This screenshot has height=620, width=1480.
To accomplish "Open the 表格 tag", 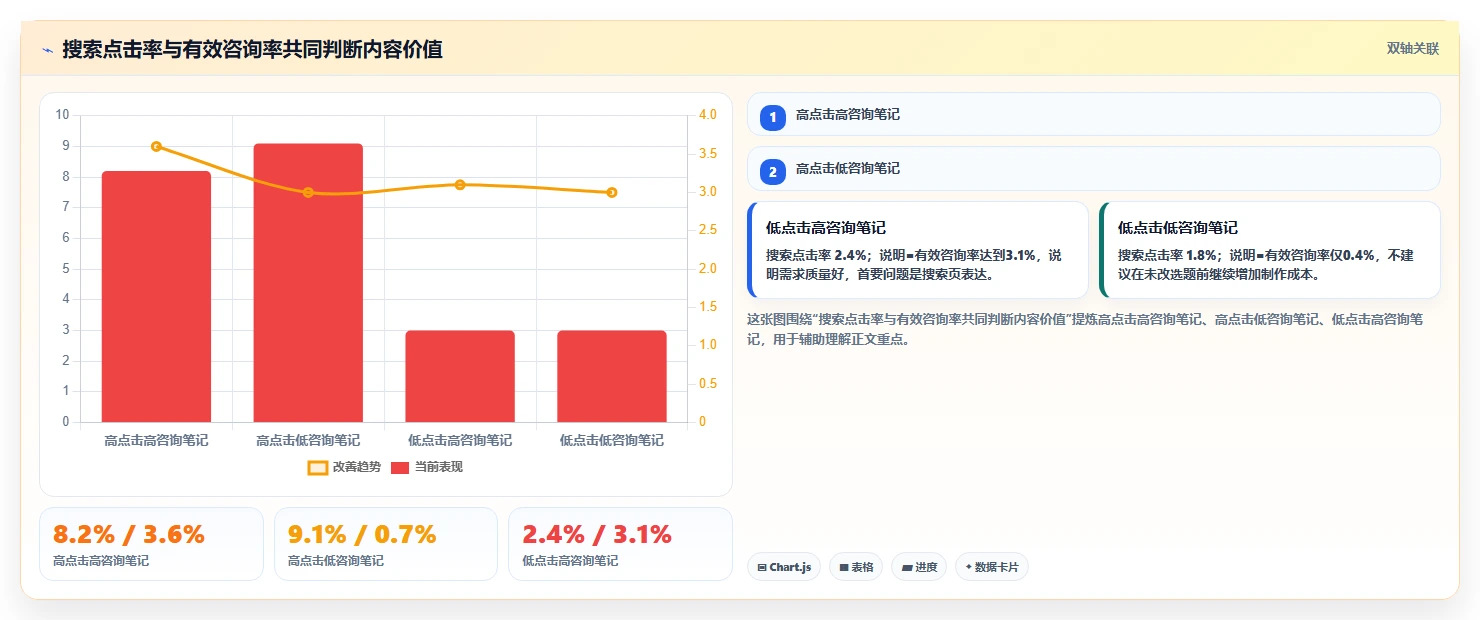I will coord(855,567).
